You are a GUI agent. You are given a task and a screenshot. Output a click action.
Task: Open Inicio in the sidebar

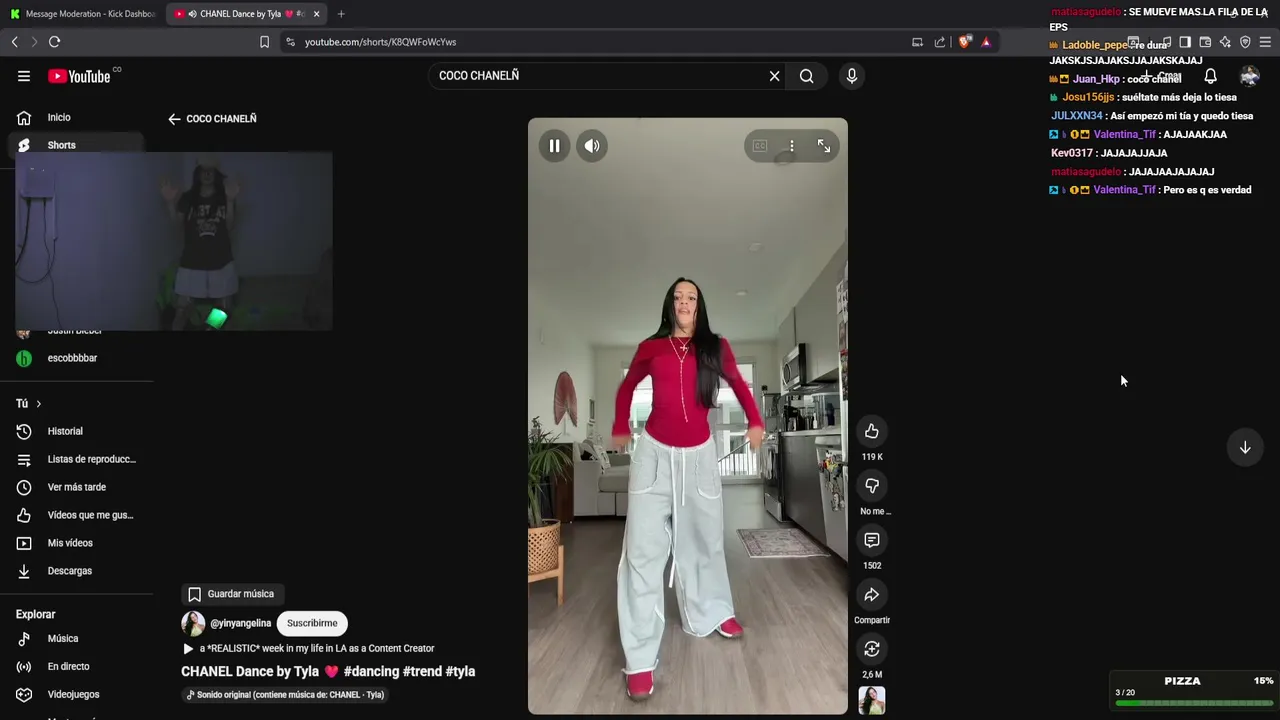click(77, 117)
